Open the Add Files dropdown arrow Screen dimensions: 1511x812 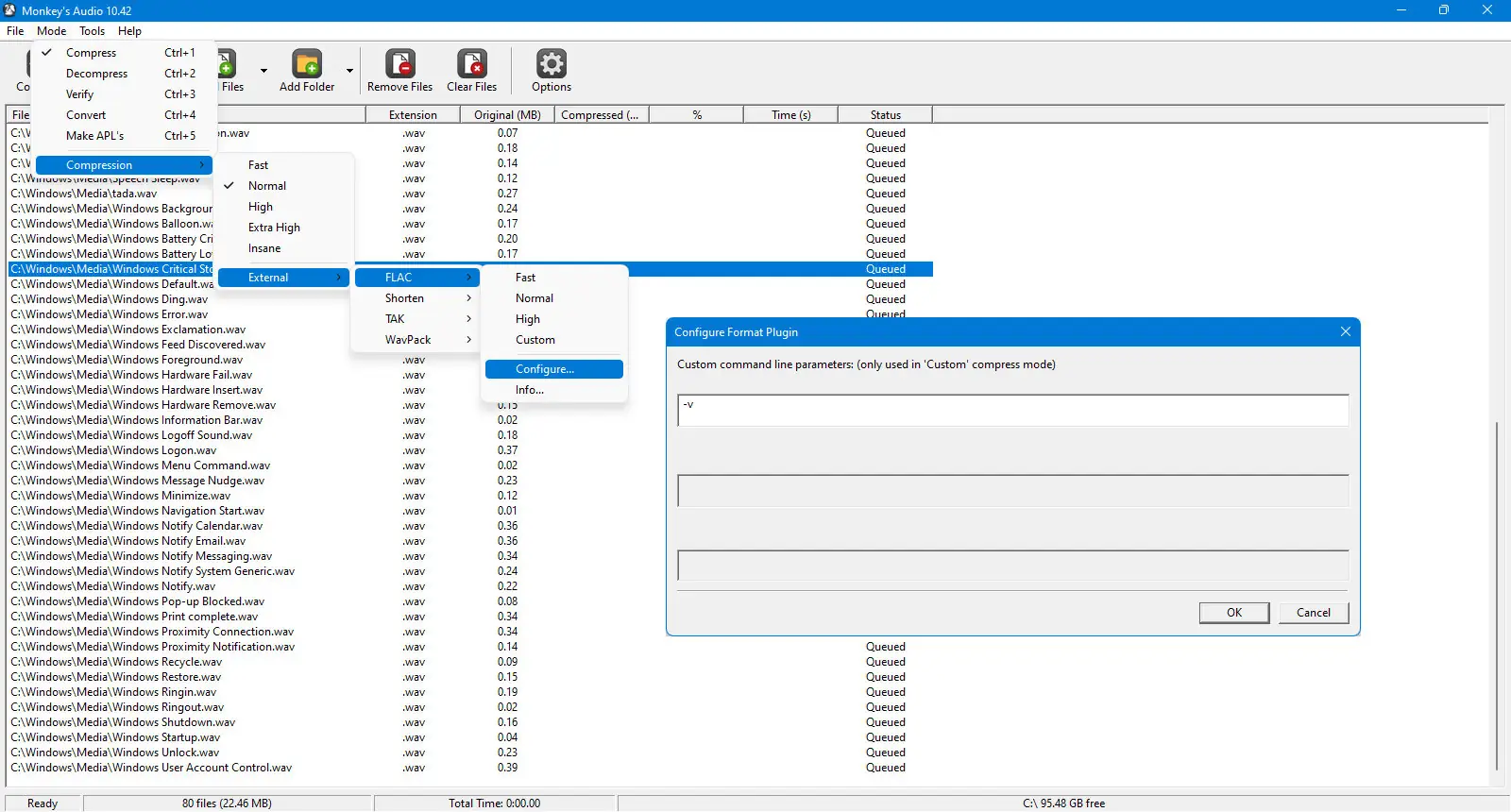click(263, 71)
